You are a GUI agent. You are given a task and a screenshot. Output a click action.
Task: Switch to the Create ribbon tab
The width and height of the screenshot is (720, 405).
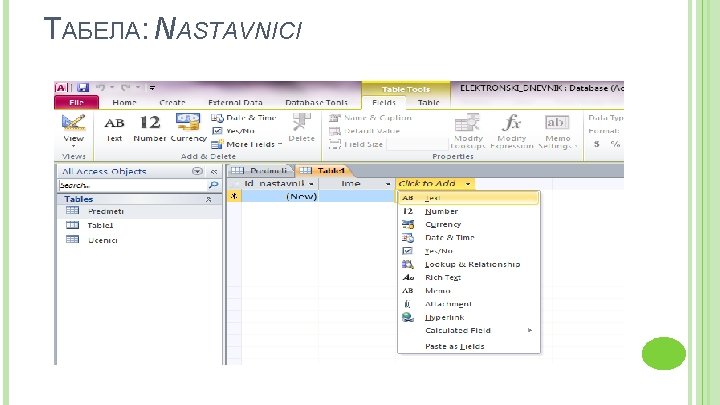point(172,102)
